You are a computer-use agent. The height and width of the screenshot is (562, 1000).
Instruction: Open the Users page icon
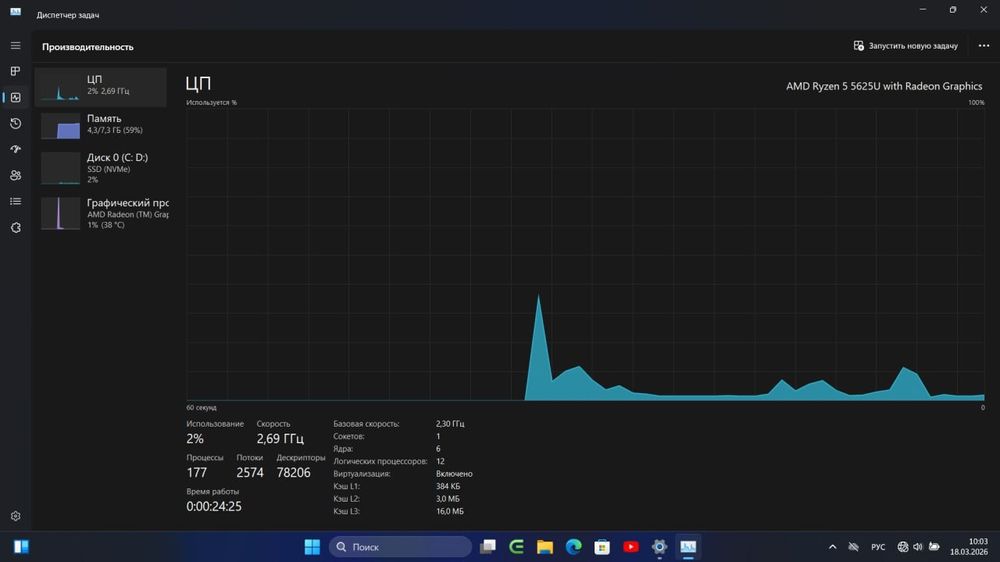point(15,175)
